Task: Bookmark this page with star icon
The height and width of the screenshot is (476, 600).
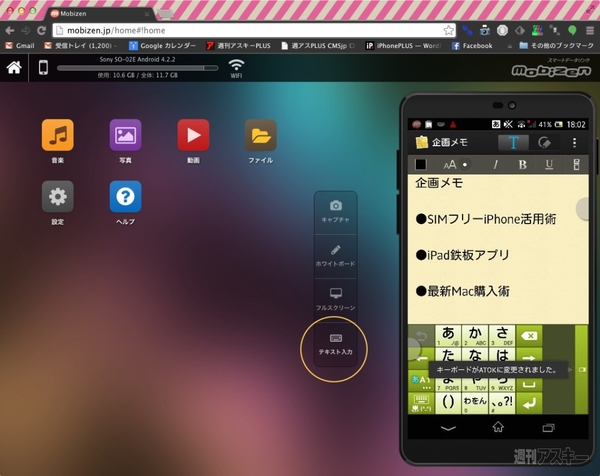Action: coord(448,30)
